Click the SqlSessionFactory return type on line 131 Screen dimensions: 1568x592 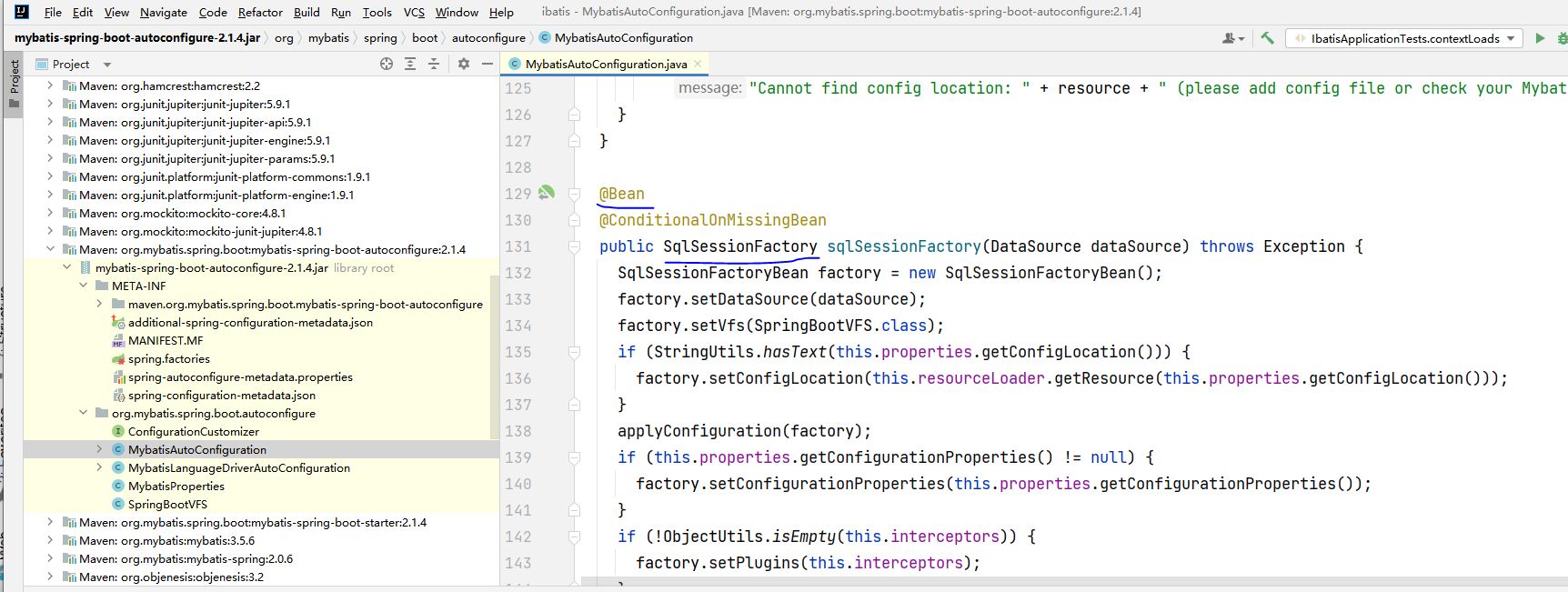point(740,246)
